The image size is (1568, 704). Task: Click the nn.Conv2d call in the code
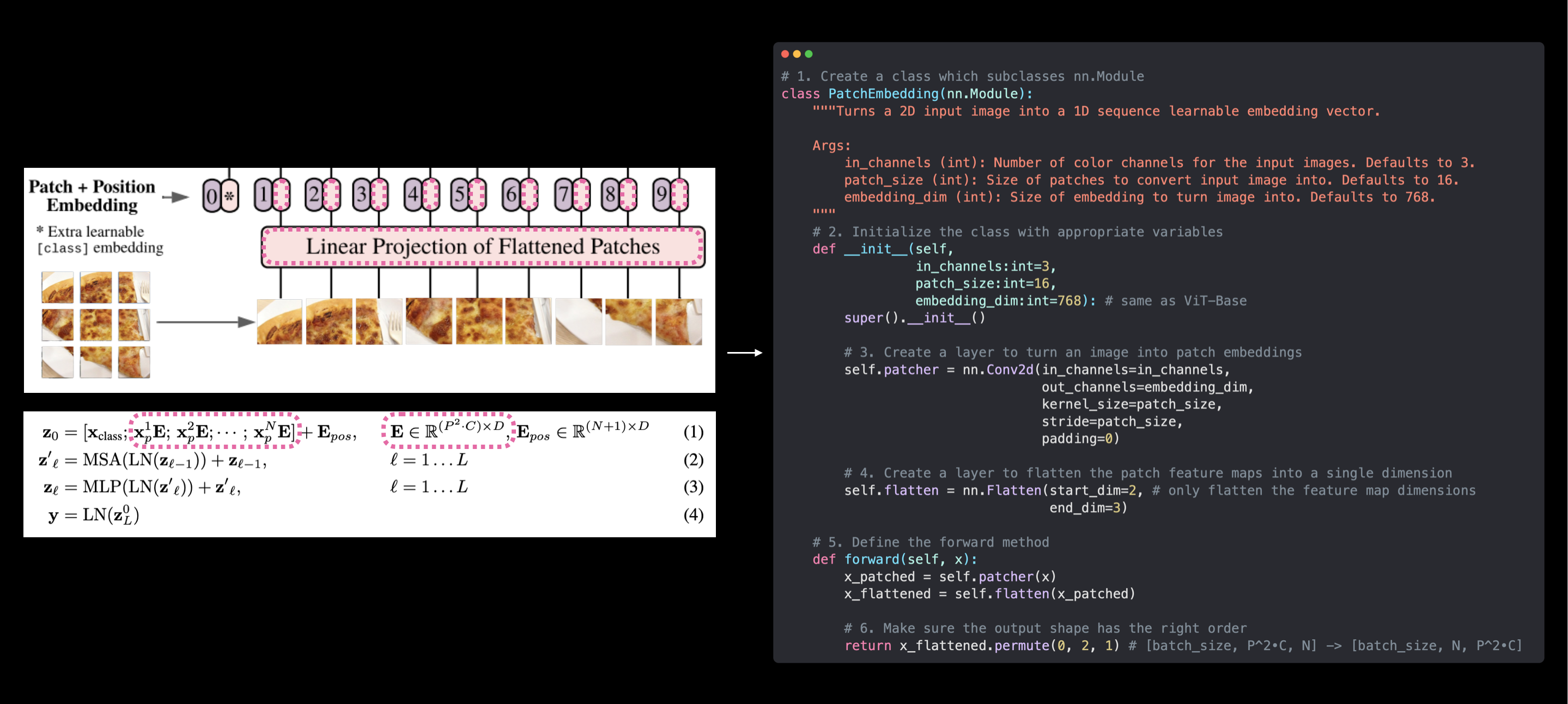(998, 369)
